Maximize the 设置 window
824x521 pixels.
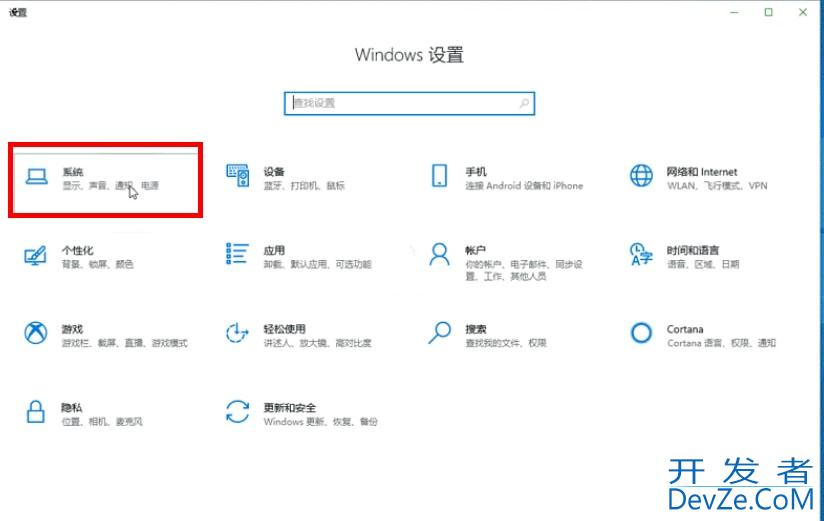point(768,12)
